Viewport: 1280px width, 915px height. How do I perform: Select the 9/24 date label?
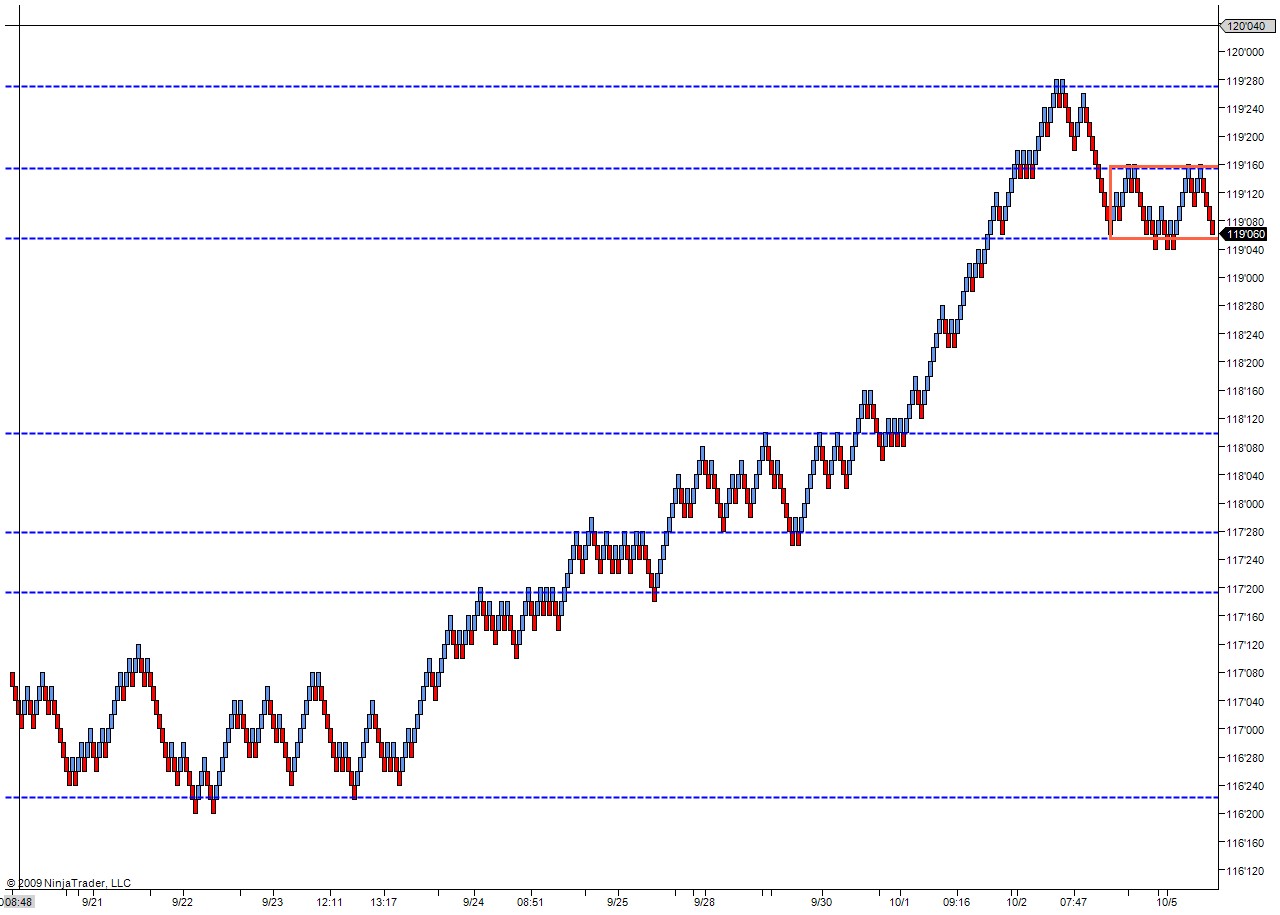click(474, 902)
